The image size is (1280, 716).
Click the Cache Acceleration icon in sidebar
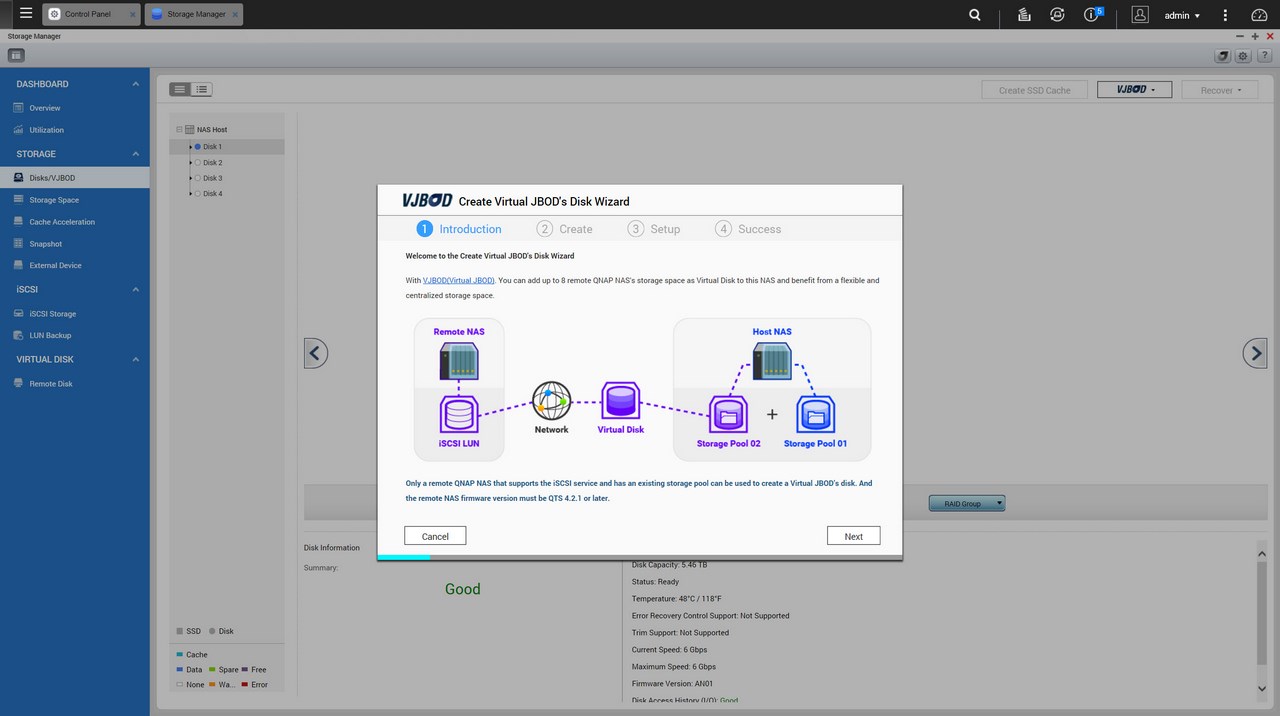(18, 222)
